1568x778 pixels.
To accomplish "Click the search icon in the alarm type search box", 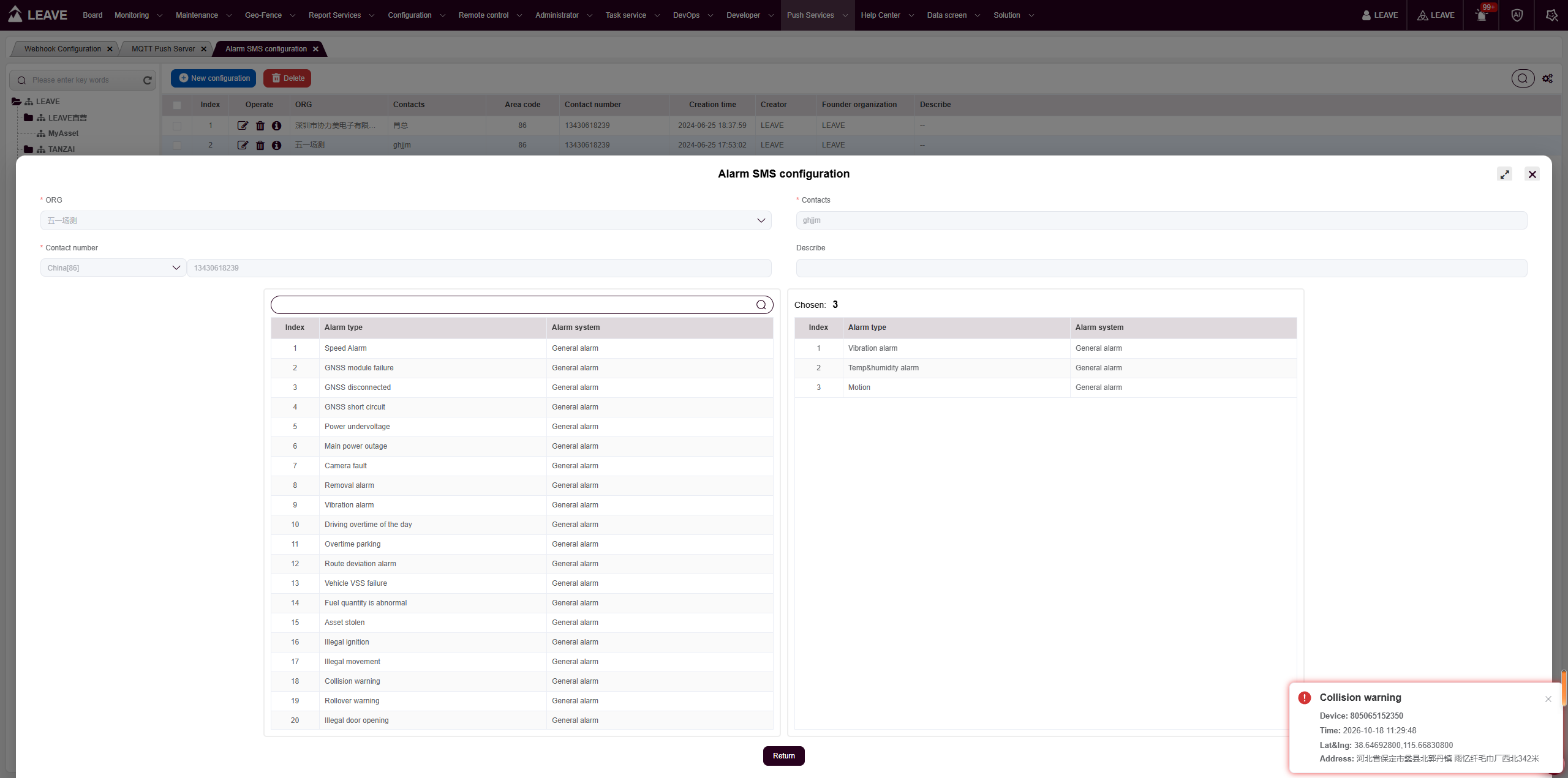I will [761, 305].
